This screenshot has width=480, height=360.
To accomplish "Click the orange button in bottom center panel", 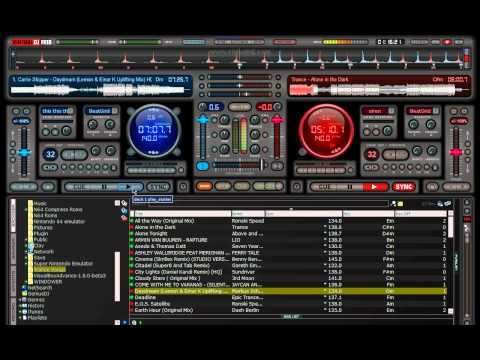I will (x=204, y=186).
